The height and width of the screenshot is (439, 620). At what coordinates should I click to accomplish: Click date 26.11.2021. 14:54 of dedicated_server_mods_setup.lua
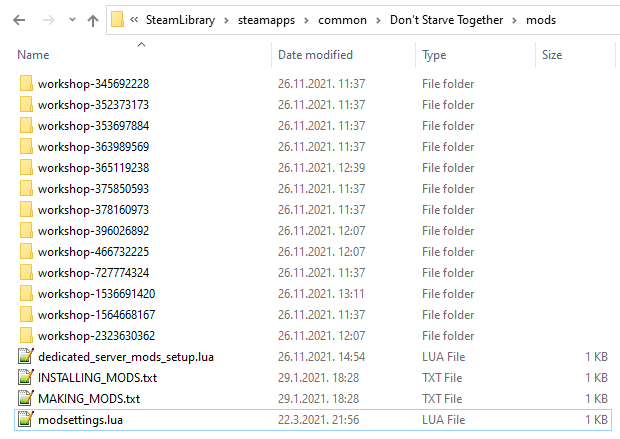[321, 357]
